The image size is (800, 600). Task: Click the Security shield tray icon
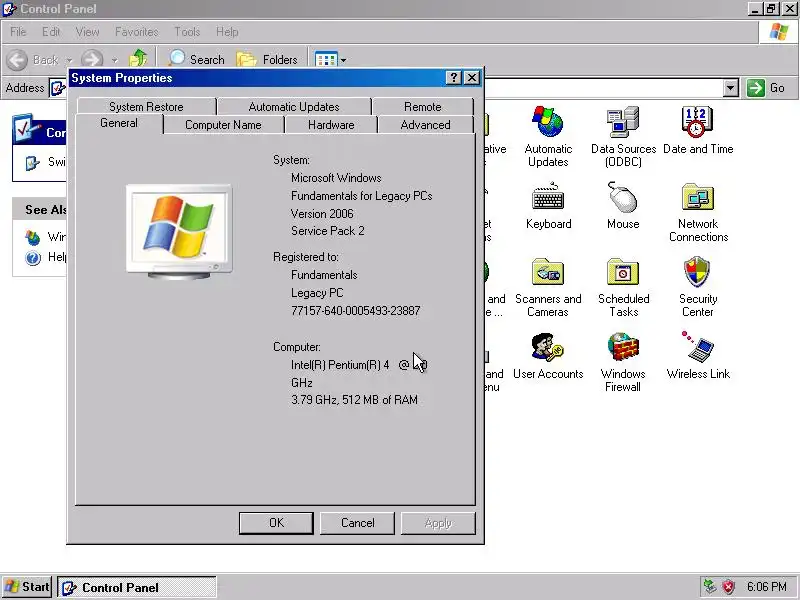[x=729, y=587]
